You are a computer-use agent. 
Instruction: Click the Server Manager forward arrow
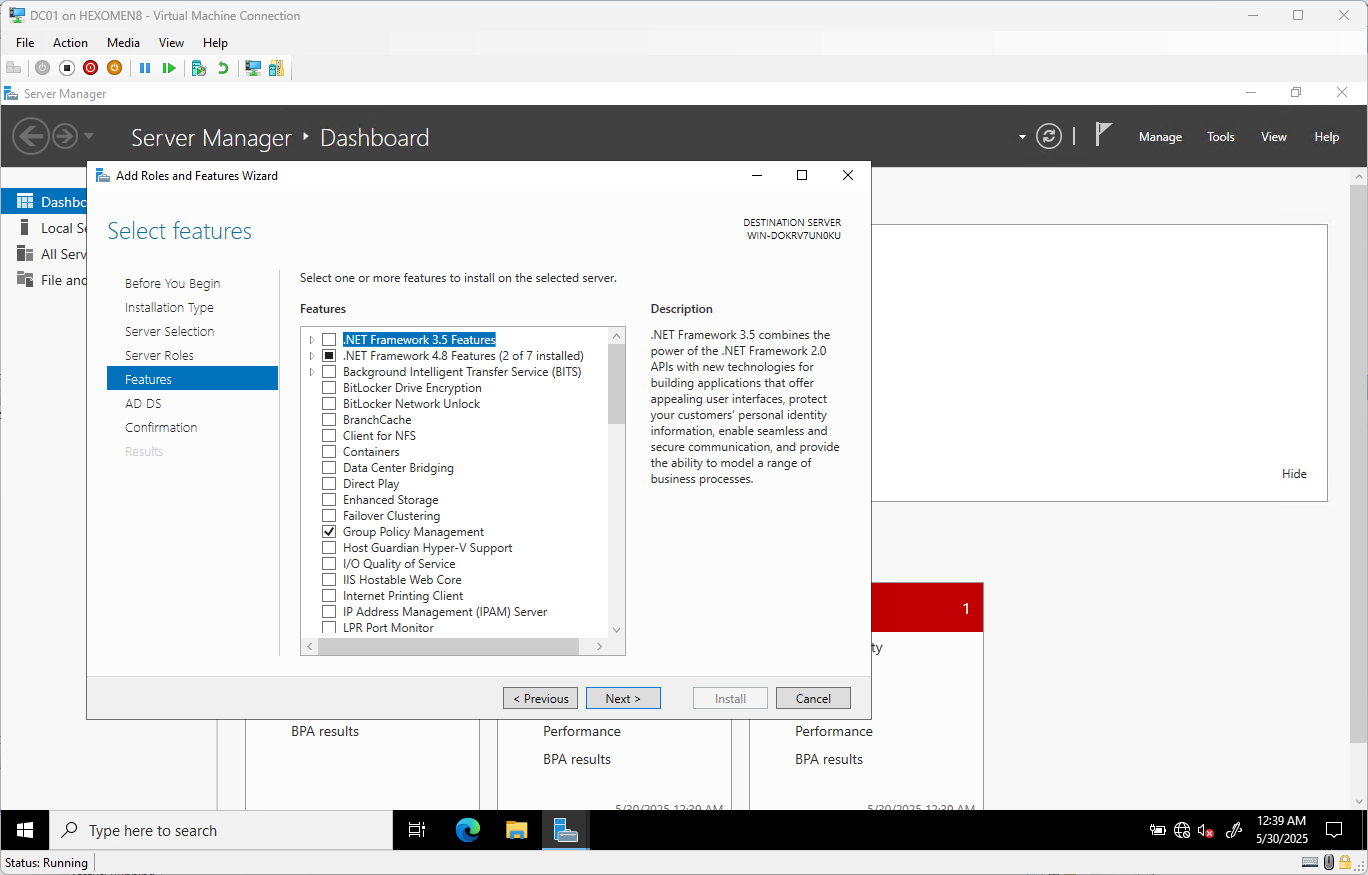[65, 136]
